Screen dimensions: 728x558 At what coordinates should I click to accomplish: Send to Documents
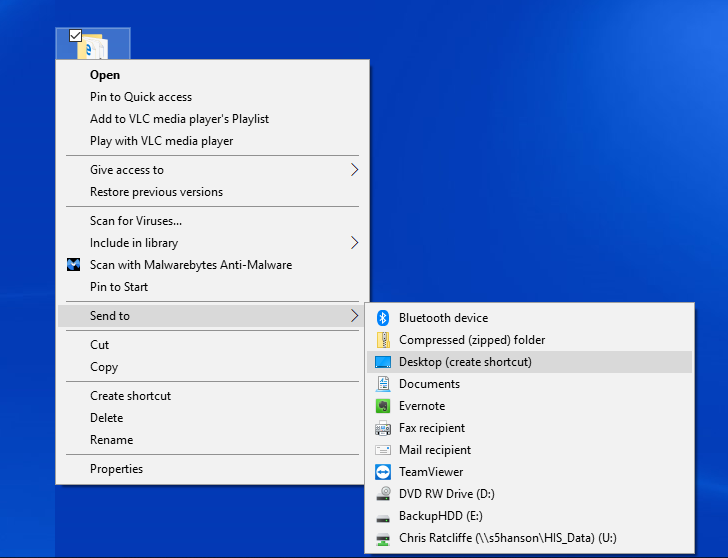point(530,384)
